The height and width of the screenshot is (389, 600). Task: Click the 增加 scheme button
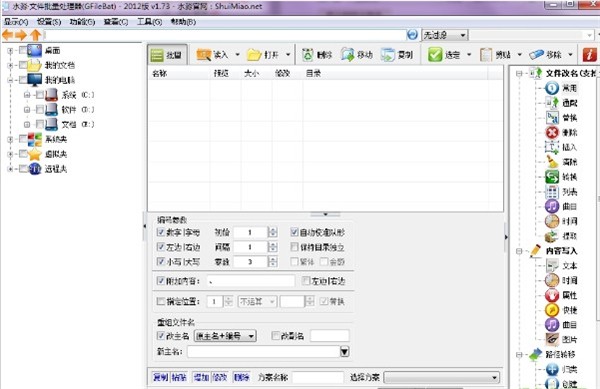pyautogui.click(x=201, y=378)
